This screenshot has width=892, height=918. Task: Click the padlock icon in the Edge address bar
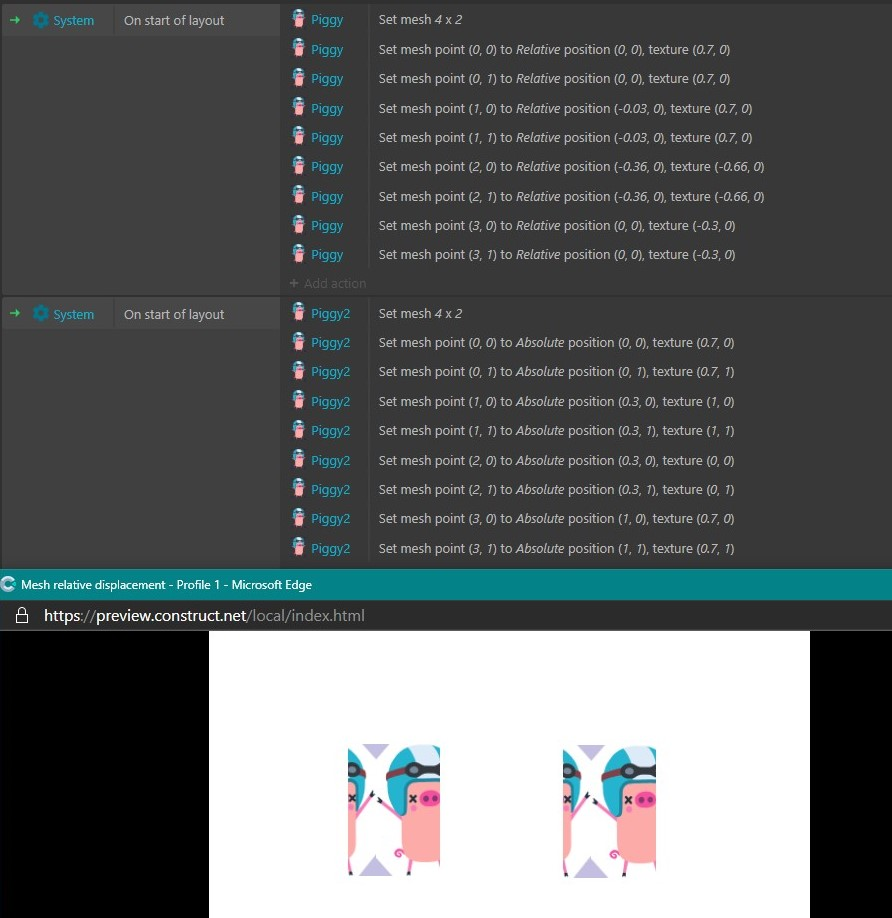point(22,615)
